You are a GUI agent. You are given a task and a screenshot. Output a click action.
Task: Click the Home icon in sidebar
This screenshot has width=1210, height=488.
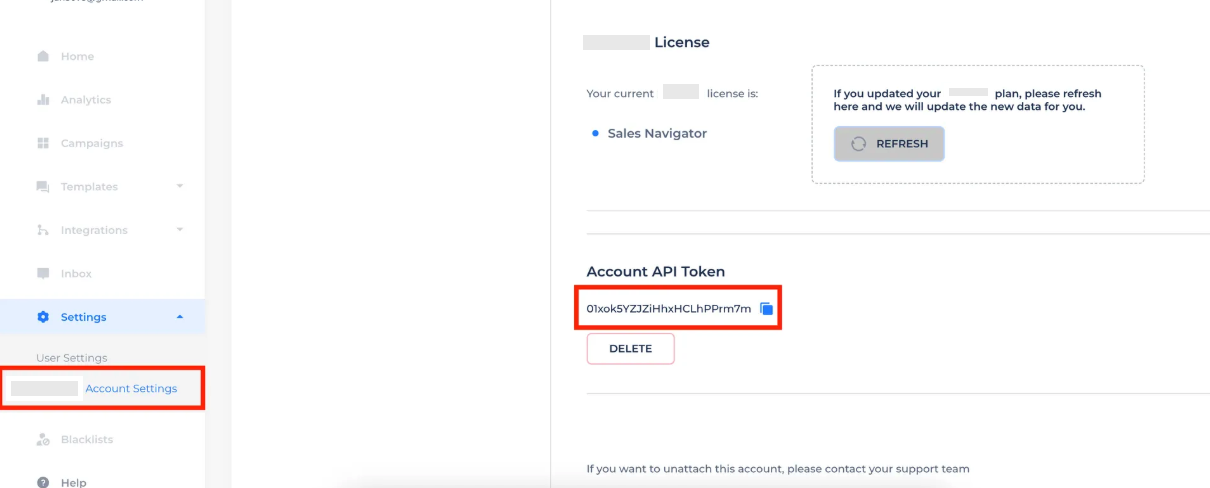(x=43, y=57)
